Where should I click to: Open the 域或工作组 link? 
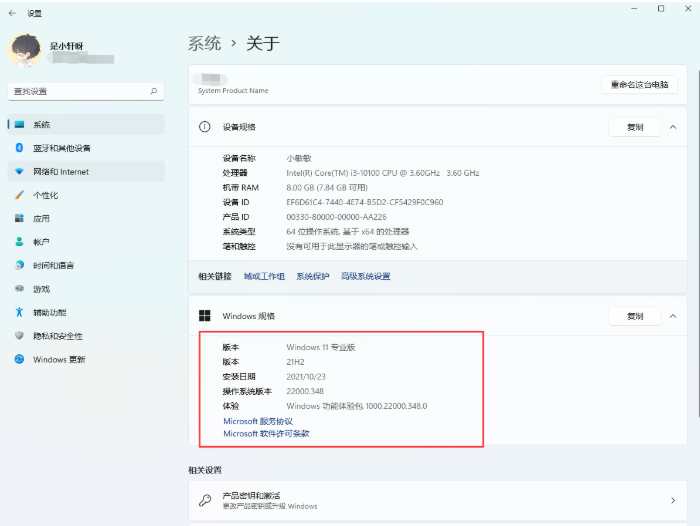pyautogui.click(x=264, y=276)
